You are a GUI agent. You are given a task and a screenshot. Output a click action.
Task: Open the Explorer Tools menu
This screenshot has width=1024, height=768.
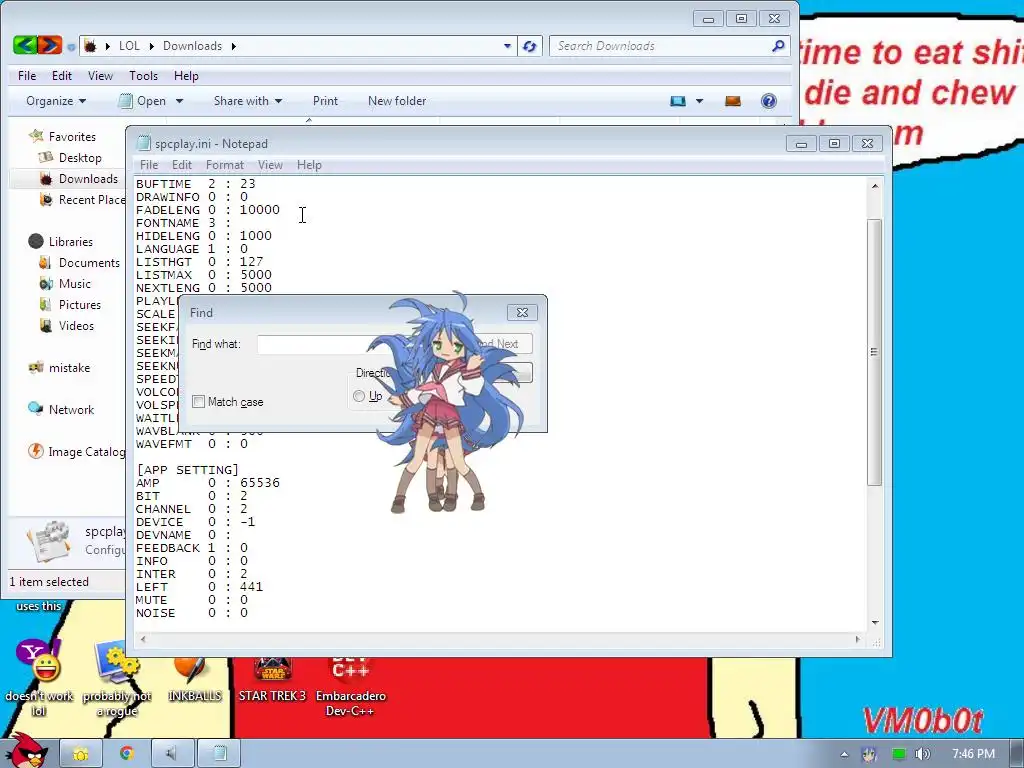pyautogui.click(x=143, y=76)
